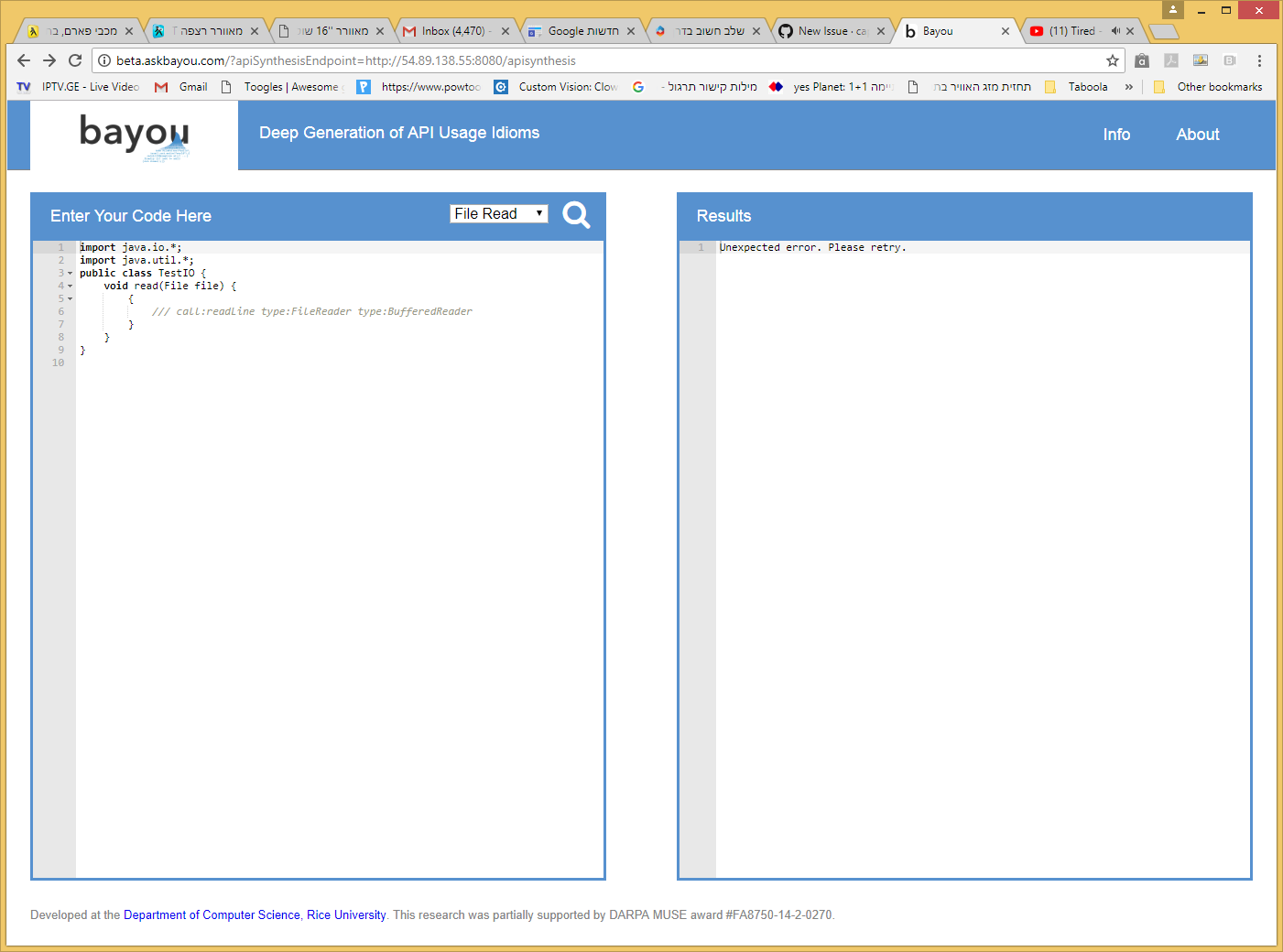This screenshot has height=952, width=1283.
Task: Open the Other bookmarks folder
Action: pos(1208,87)
